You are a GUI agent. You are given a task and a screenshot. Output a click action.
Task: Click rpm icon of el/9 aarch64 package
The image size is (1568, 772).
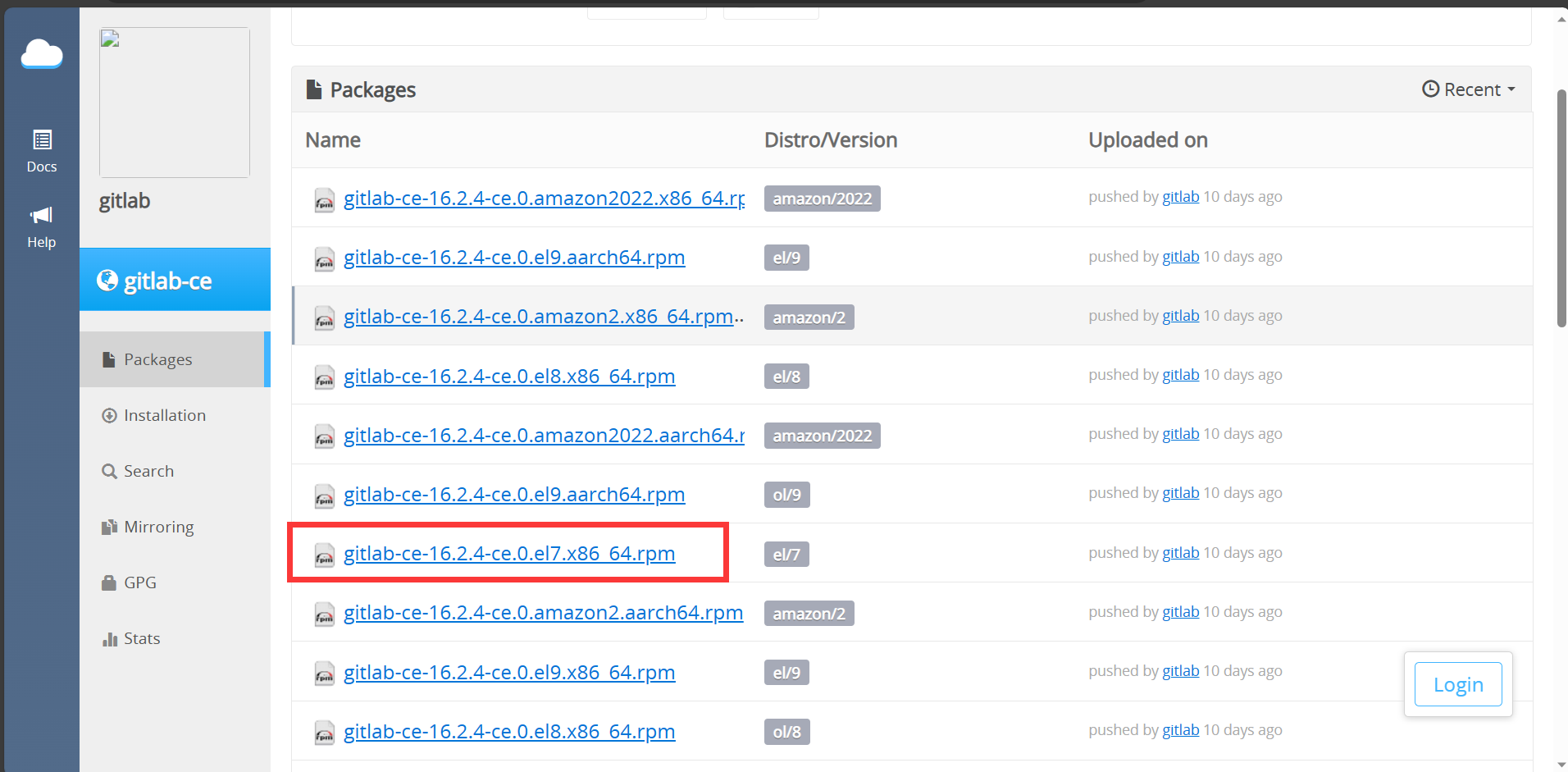point(325,259)
